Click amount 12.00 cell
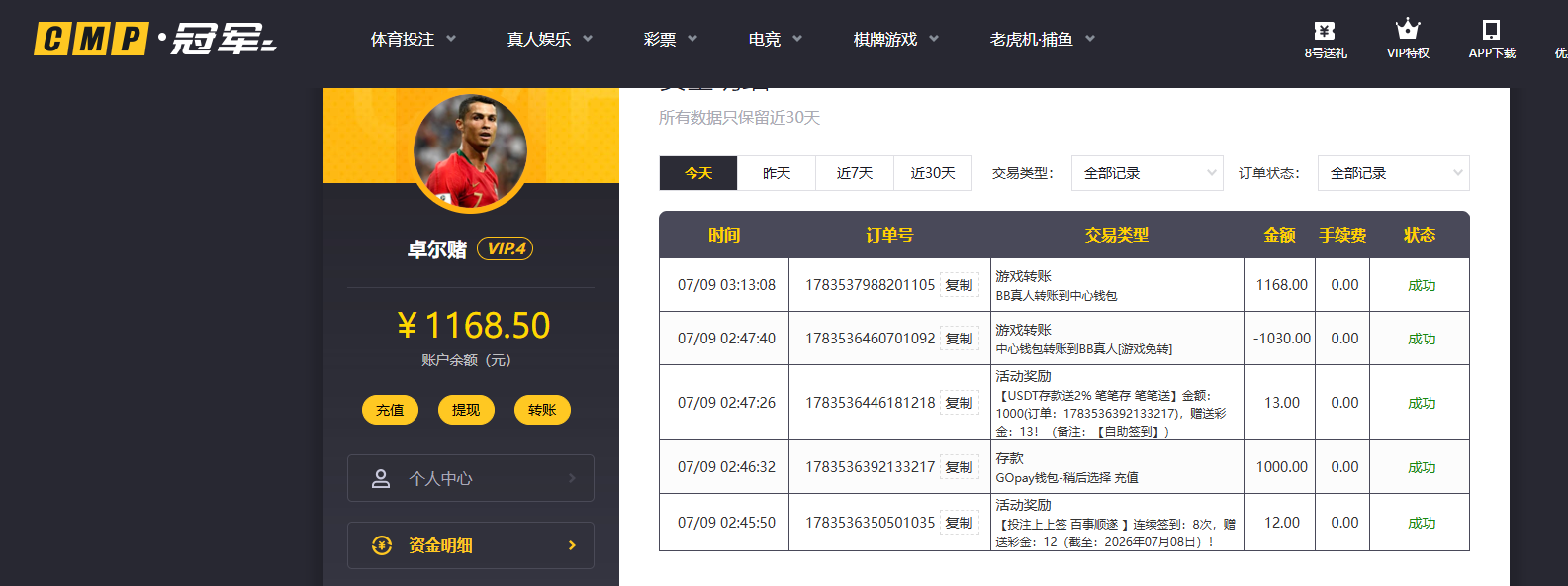The height and width of the screenshot is (586, 1568). 1282,523
